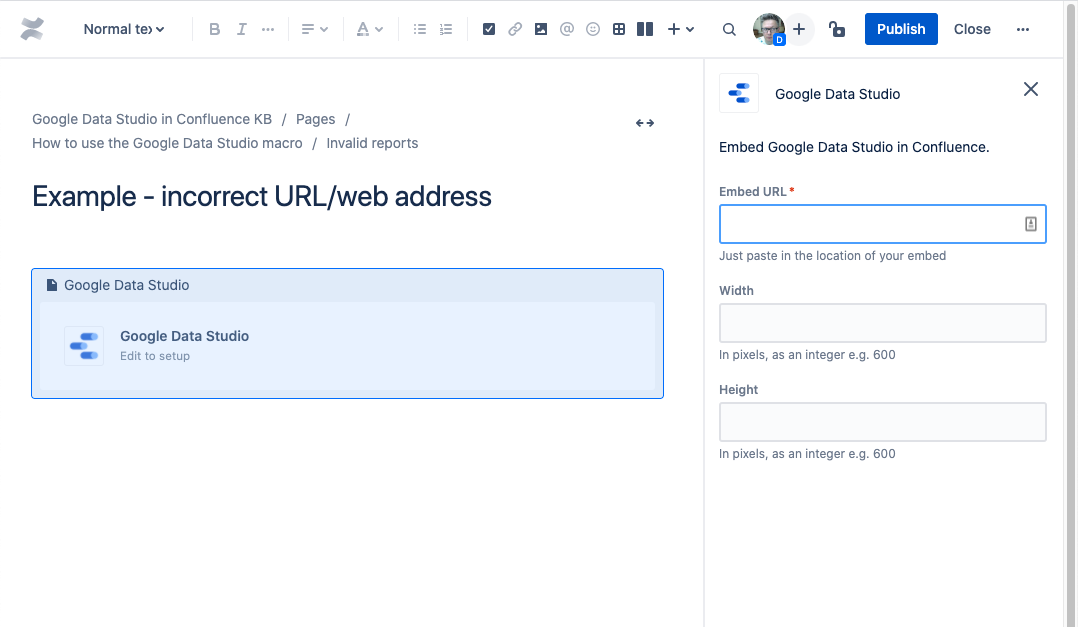The width and height of the screenshot is (1078, 627).
Task: Insert an image or file
Action: pyautogui.click(x=541, y=29)
